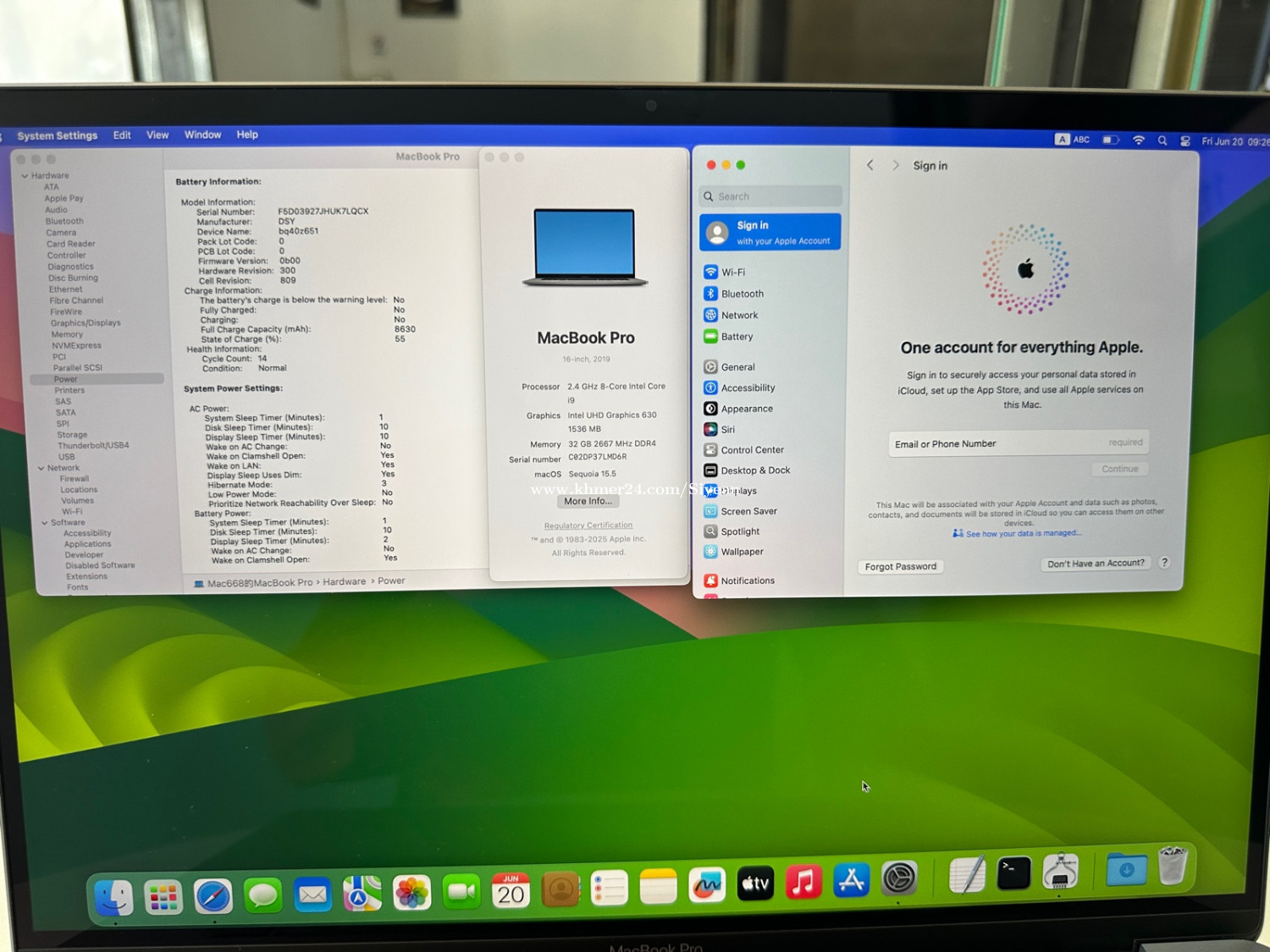Image resolution: width=1270 pixels, height=952 pixels.
Task: Open Mail app in Dock
Action: pyautogui.click(x=313, y=894)
